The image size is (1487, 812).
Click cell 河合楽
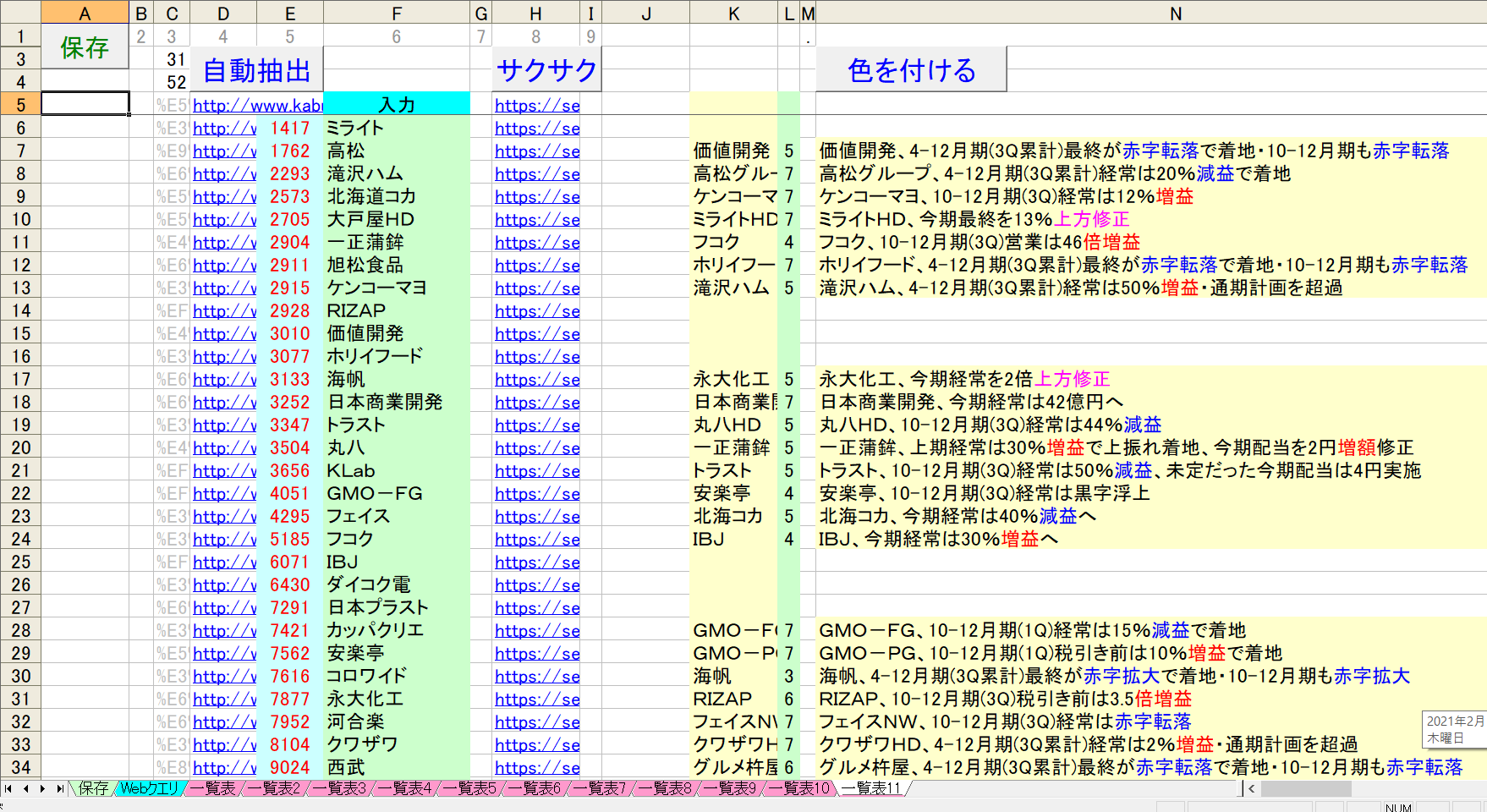(x=397, y=721)
